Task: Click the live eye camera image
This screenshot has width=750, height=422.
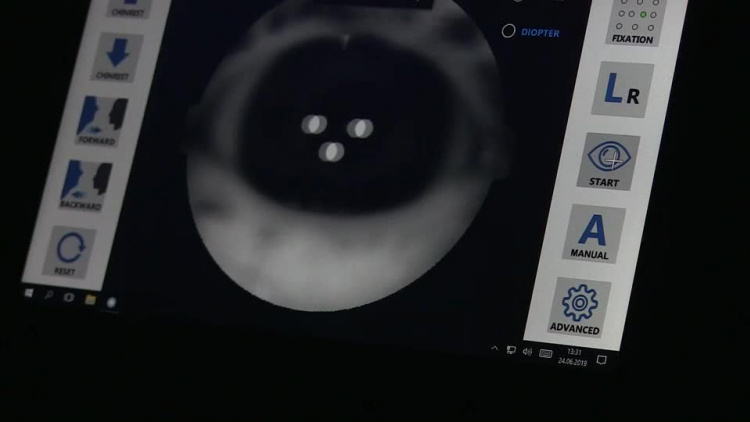Action: pyautogui.click(x=342, y=158)
